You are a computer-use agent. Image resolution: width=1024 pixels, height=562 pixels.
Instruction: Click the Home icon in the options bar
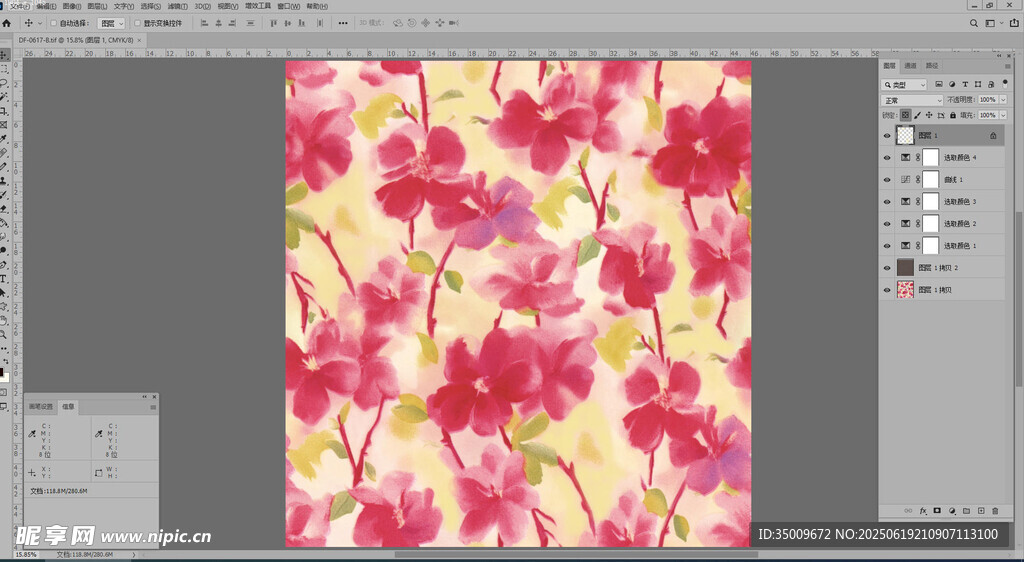[7, 23]
